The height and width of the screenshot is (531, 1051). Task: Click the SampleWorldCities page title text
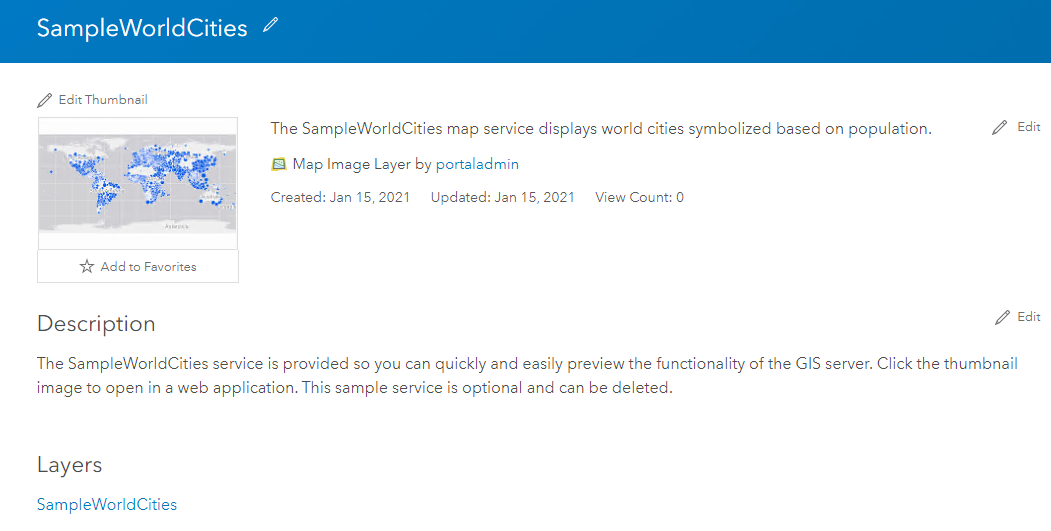click(x=142, y=28)
